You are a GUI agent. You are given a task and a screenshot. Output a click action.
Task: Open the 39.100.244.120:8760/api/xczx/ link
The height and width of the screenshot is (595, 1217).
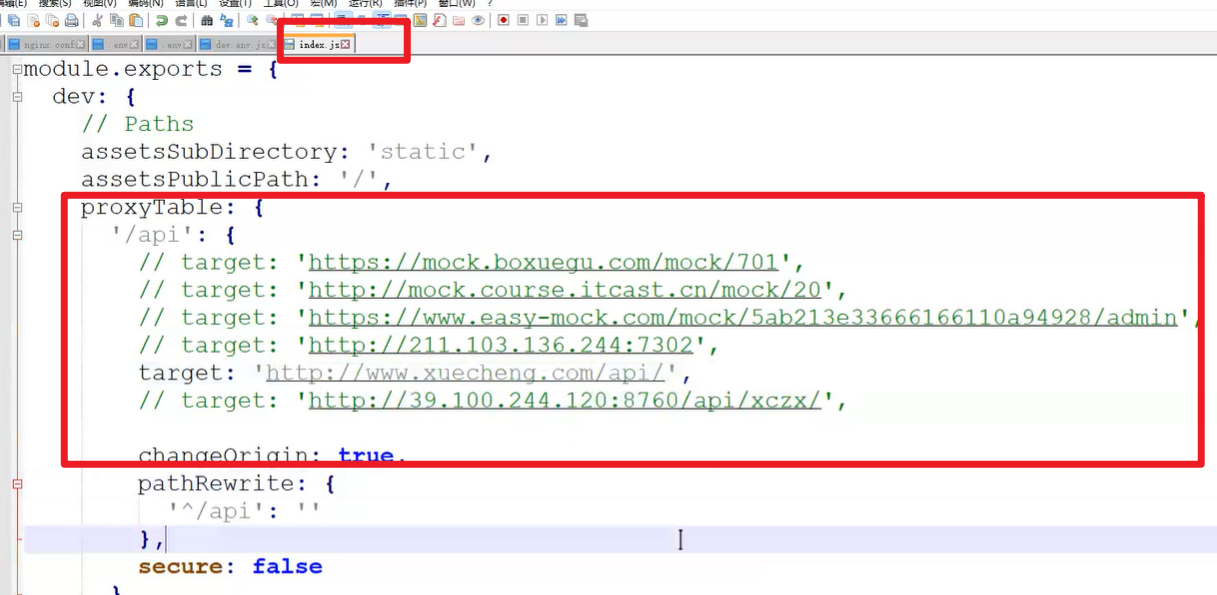coord(565,400)
